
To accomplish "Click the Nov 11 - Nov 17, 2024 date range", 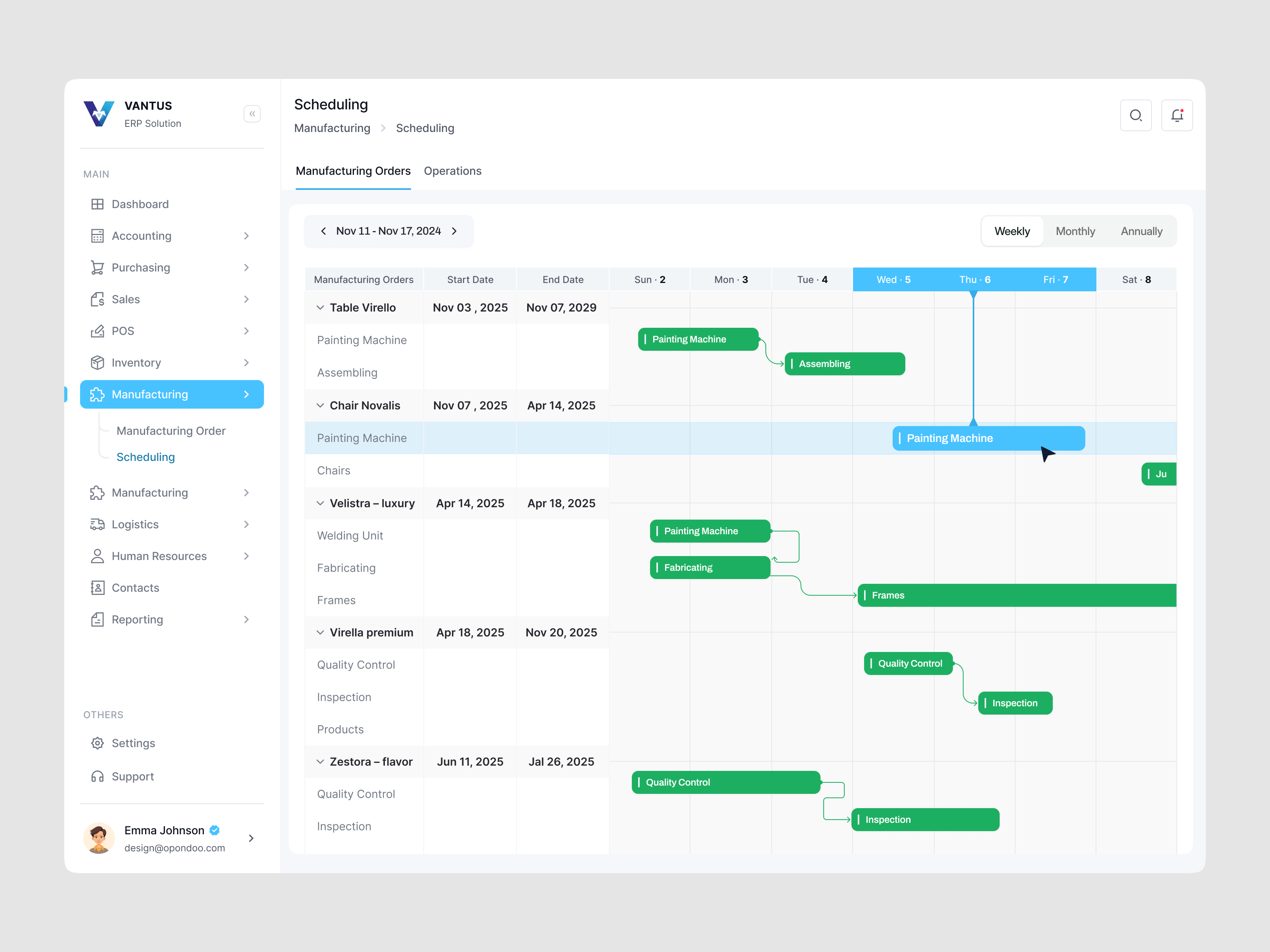I will point(389,231).
